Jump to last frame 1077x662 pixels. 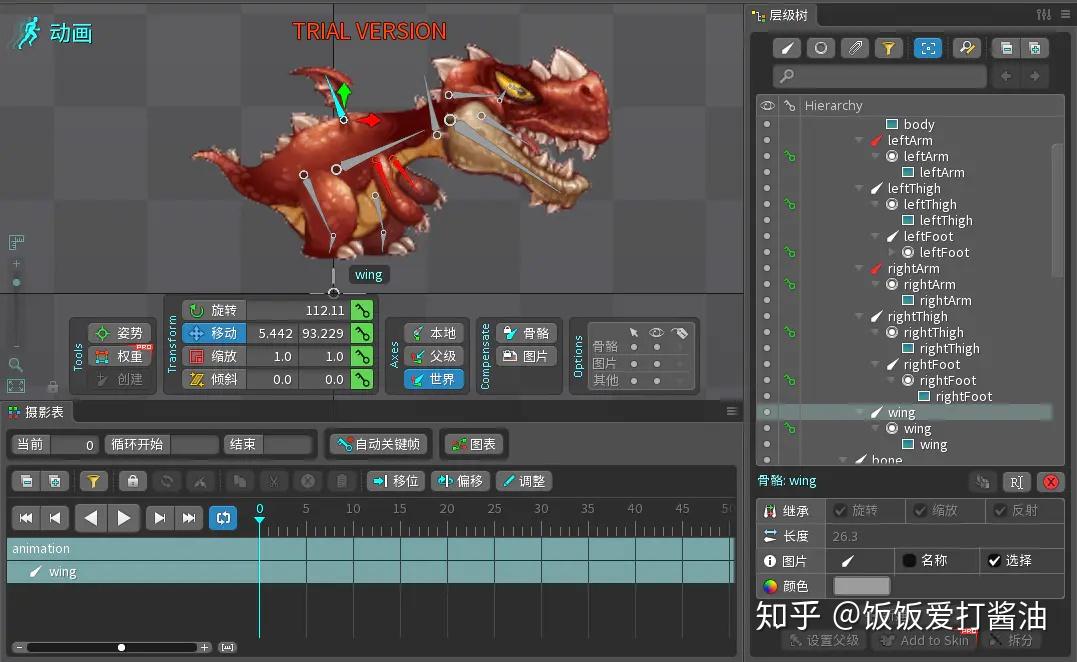point(189,518)
